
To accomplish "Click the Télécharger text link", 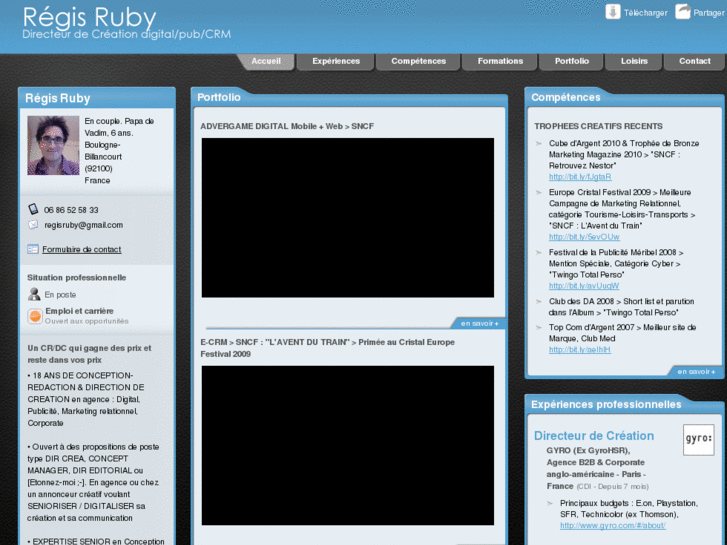I will (x=645, y=13).
